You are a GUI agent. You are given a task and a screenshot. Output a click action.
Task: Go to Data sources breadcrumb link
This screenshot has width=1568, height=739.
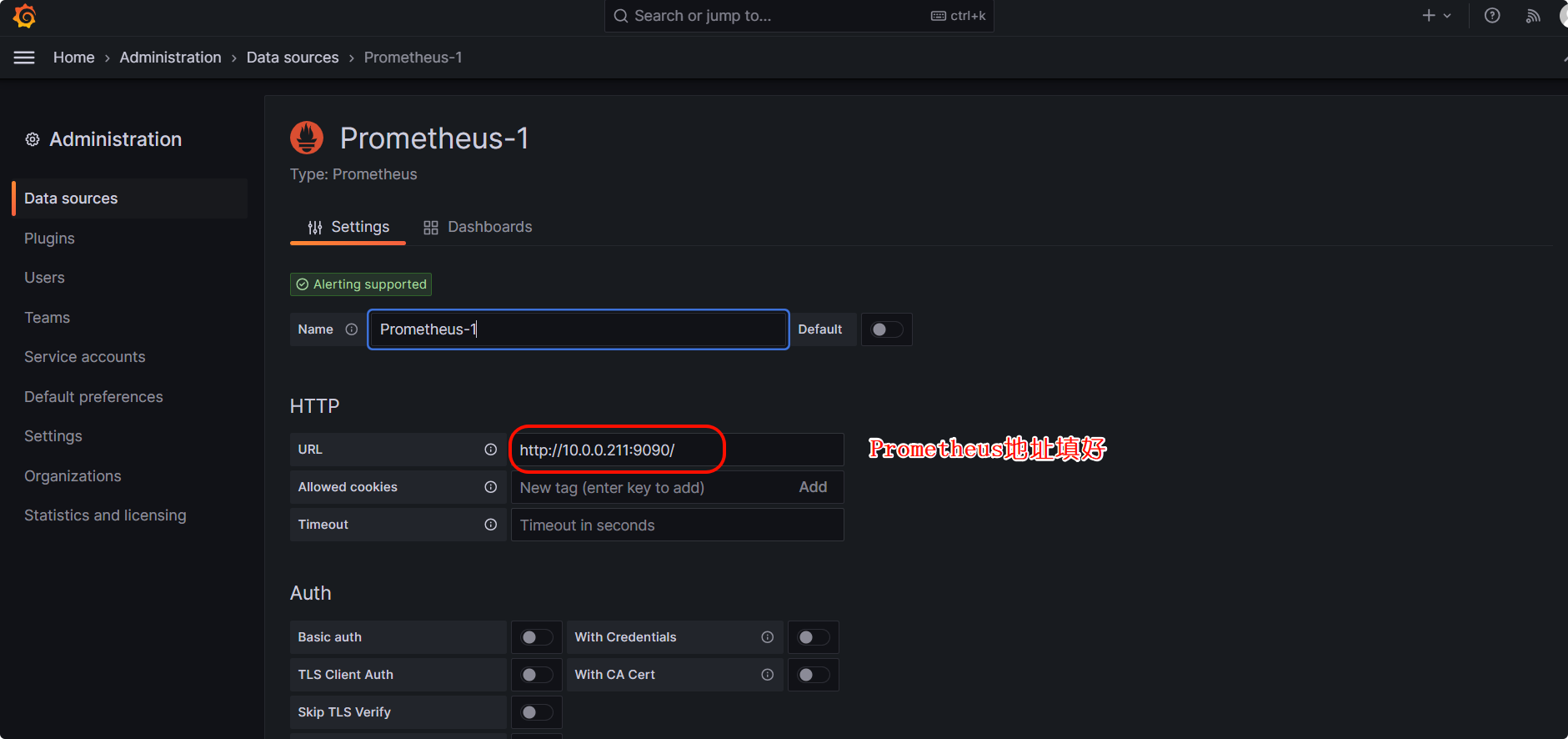293,58
